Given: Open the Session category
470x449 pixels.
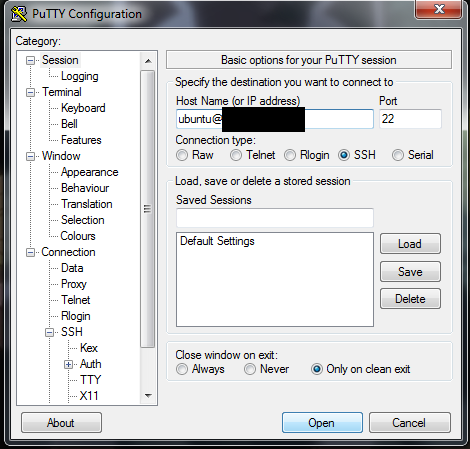Looking at the screenshot, I should 60,60.
